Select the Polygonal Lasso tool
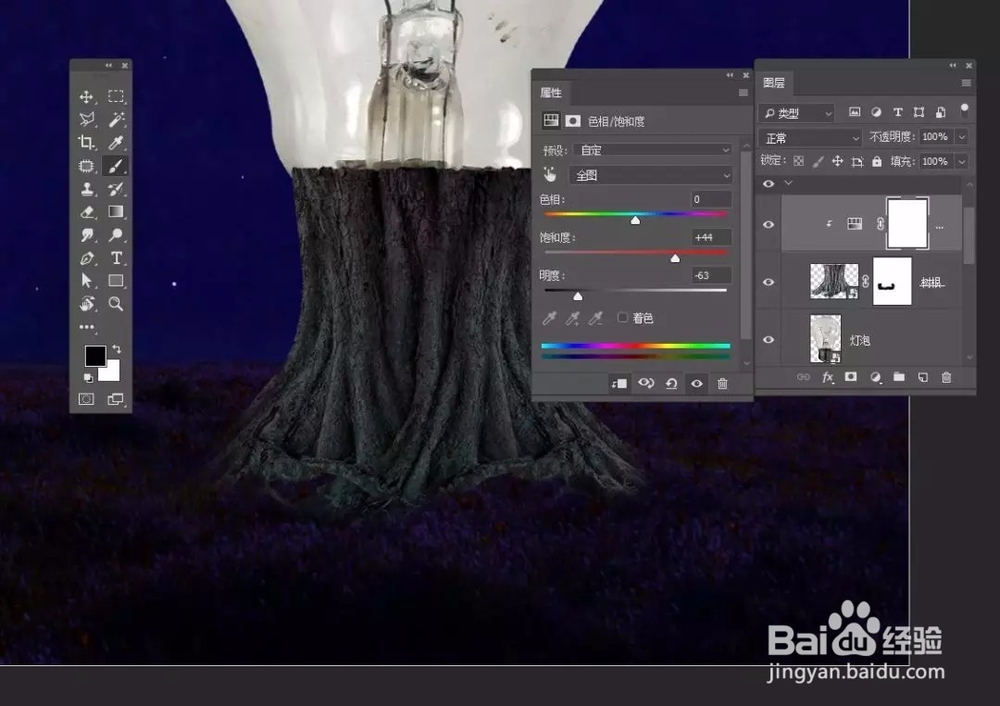This screenshot has width=1000, height=706. click(87, 119)
